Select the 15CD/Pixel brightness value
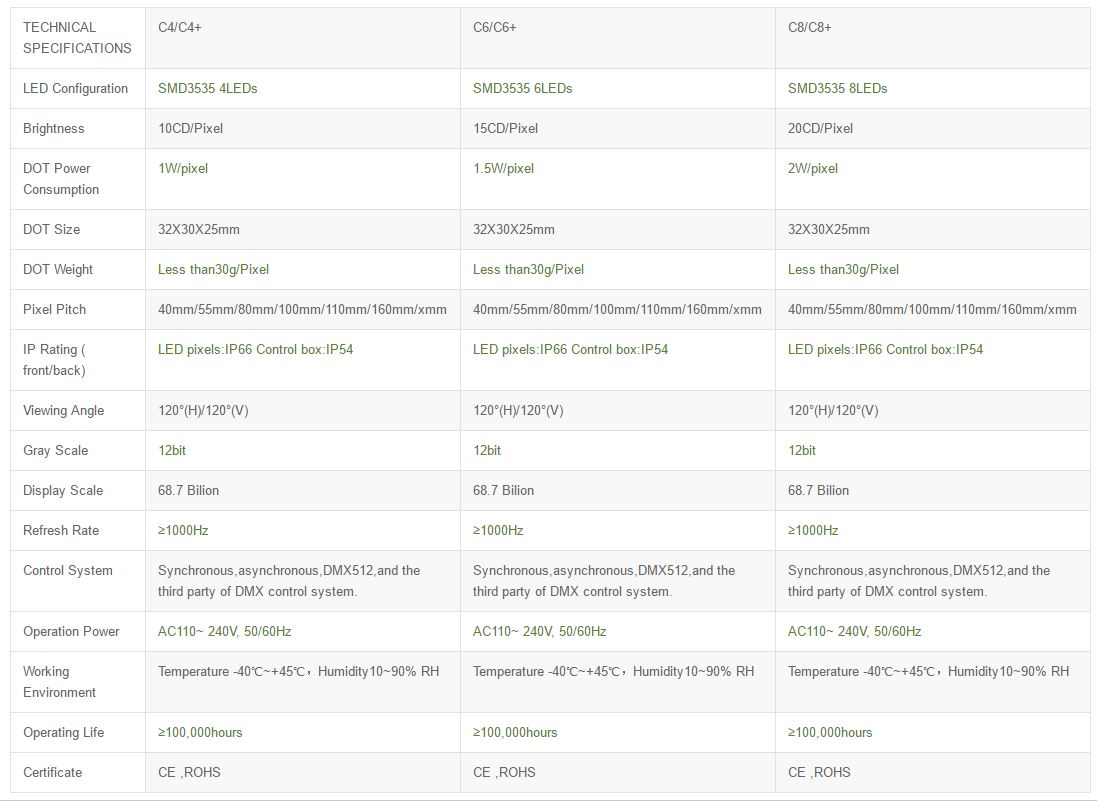Screen dimensions: 1097x801 click(x=506, y=128)
